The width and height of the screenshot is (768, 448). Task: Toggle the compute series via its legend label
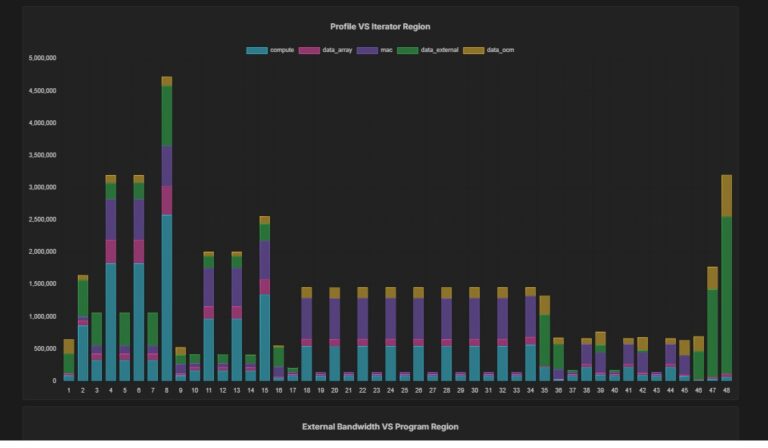pyautogui.click(x=281, y=50)
